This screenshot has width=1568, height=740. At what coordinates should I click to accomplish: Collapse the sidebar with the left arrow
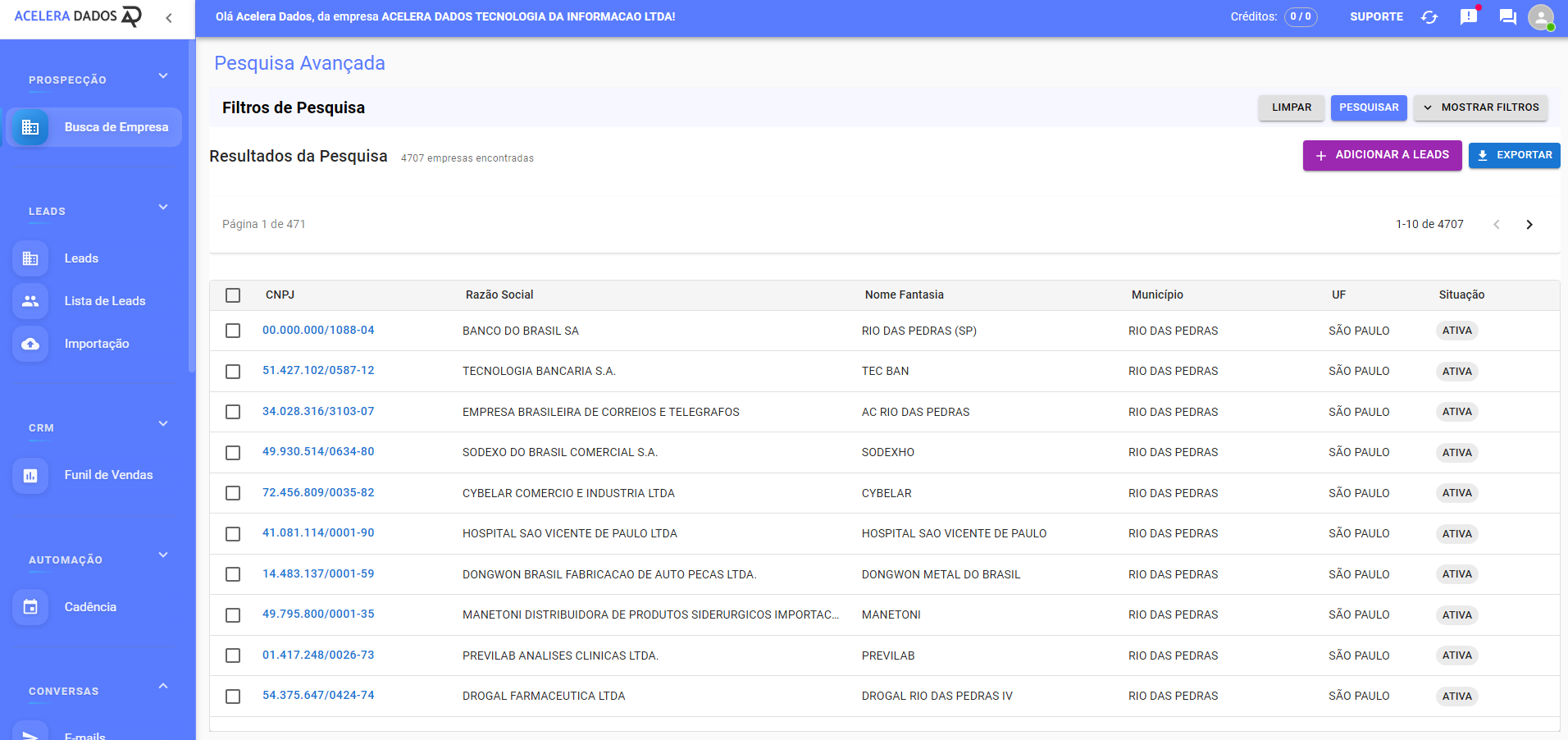click(x=169, y=18)
